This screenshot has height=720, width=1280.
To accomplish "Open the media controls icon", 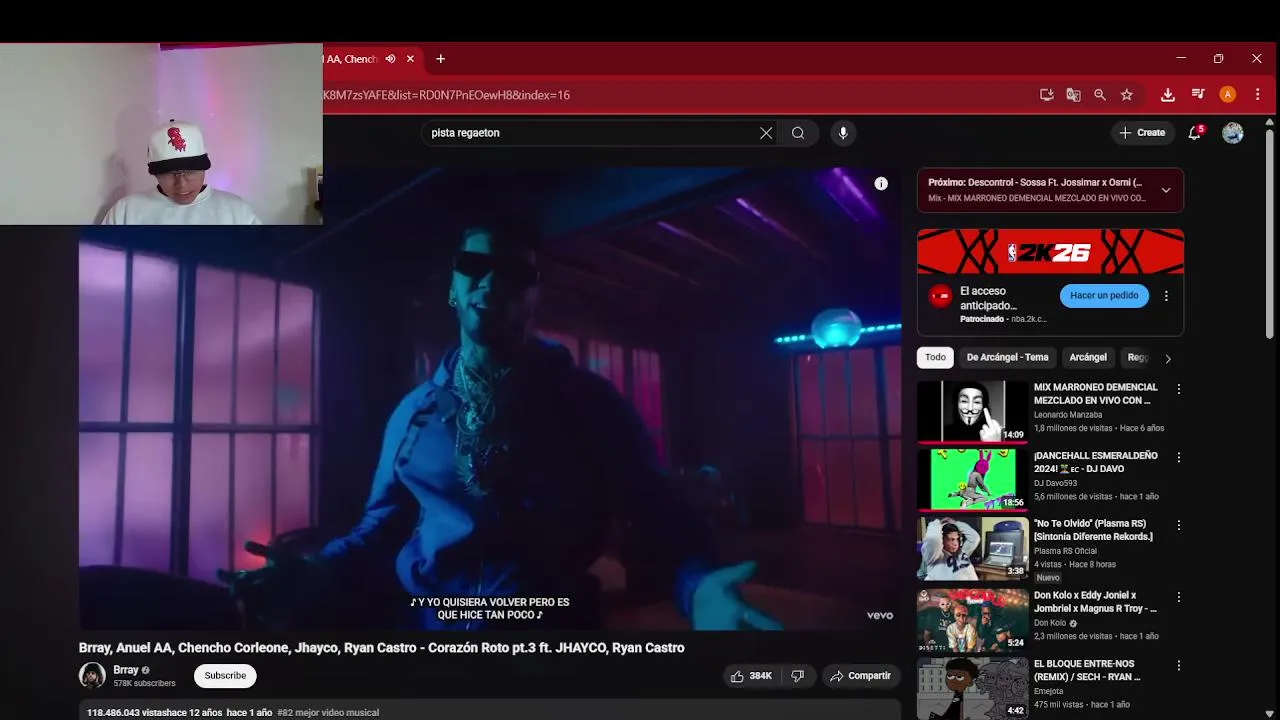I will 1198,95.
